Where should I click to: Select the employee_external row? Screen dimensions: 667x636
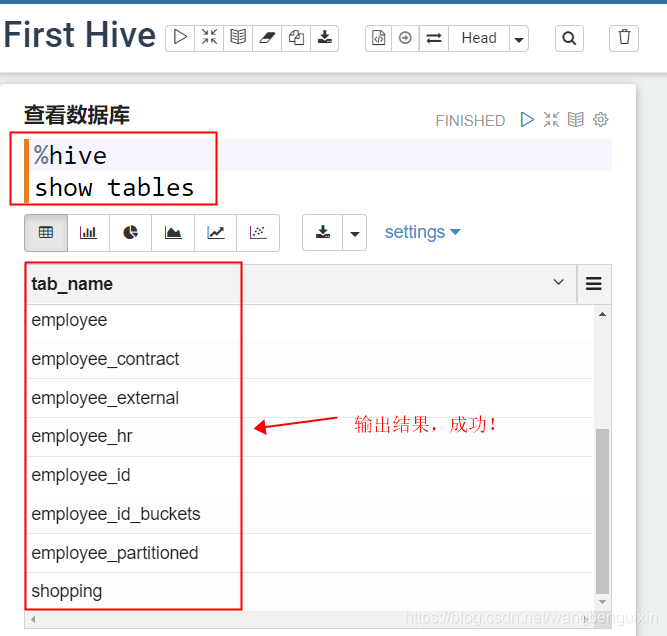pyautogui.click(x=310, y=398)
